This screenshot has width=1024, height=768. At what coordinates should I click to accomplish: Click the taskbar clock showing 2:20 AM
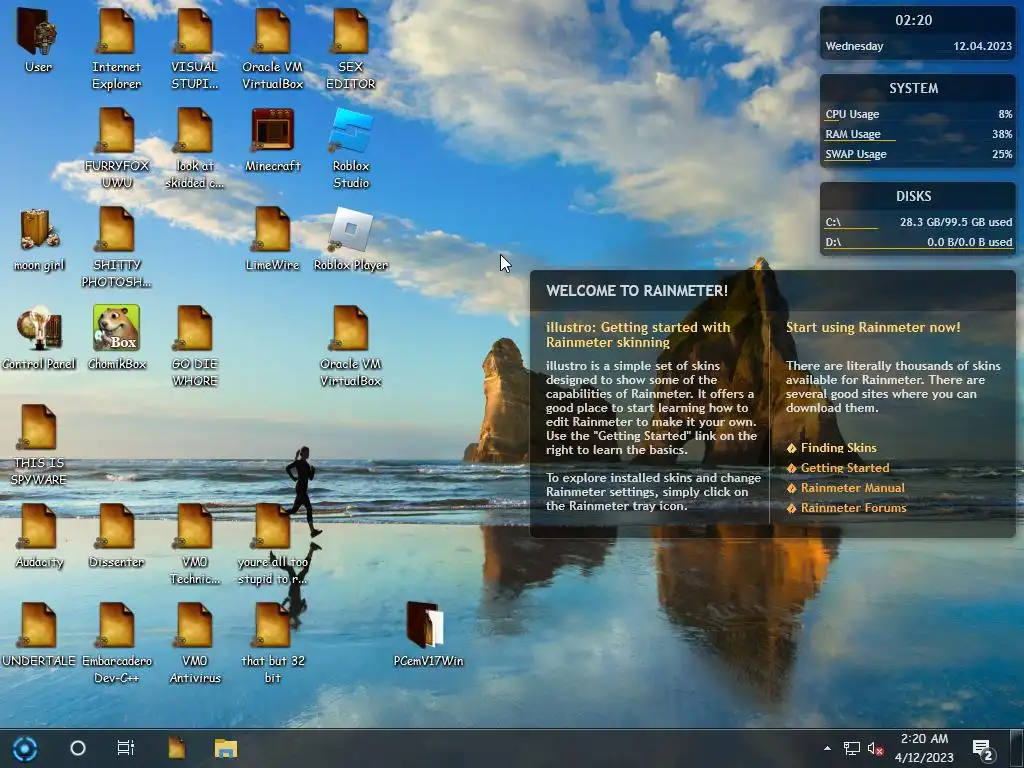pyautogui.click(x=924, y=748)
